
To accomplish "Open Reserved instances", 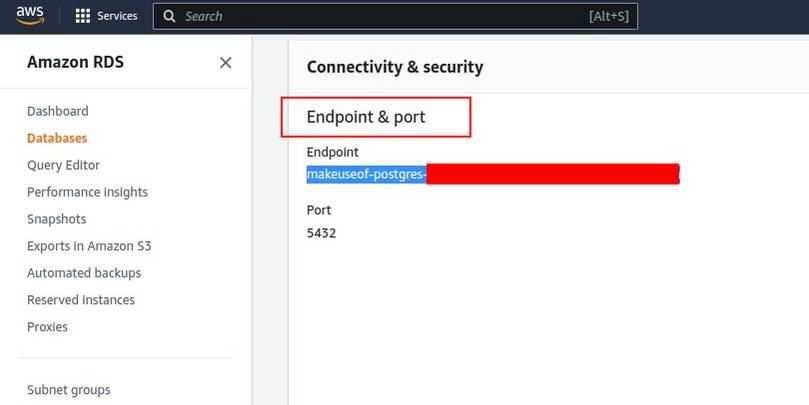I will (81, 300).
